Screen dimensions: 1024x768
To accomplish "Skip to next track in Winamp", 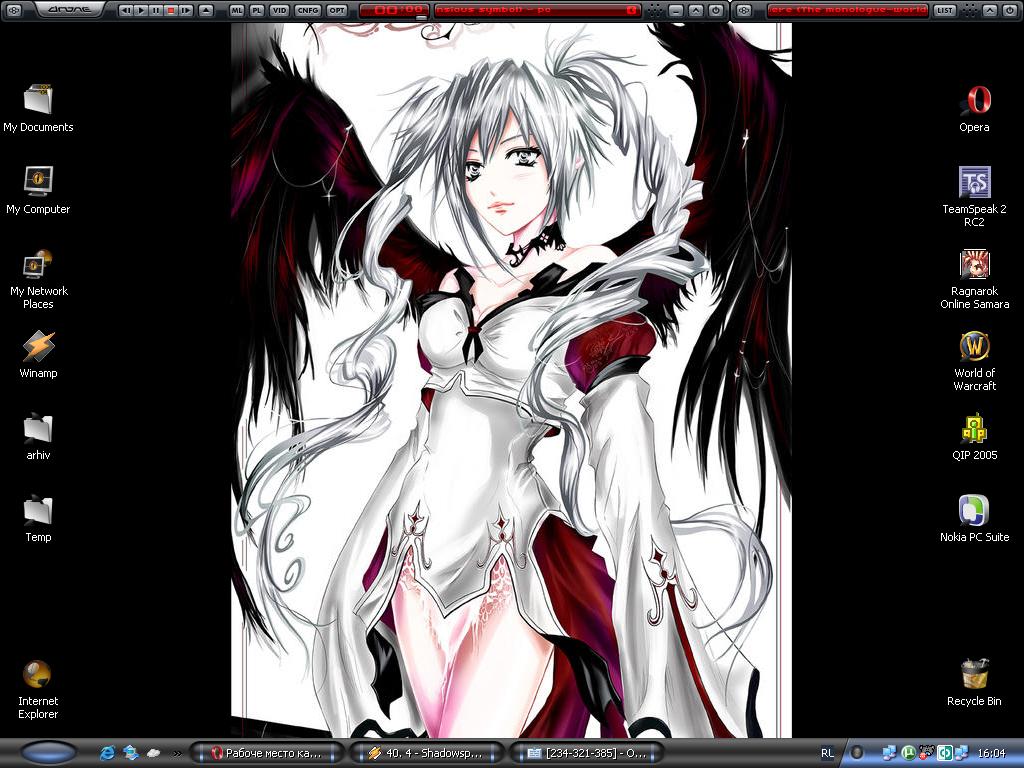I will [185, 10].
